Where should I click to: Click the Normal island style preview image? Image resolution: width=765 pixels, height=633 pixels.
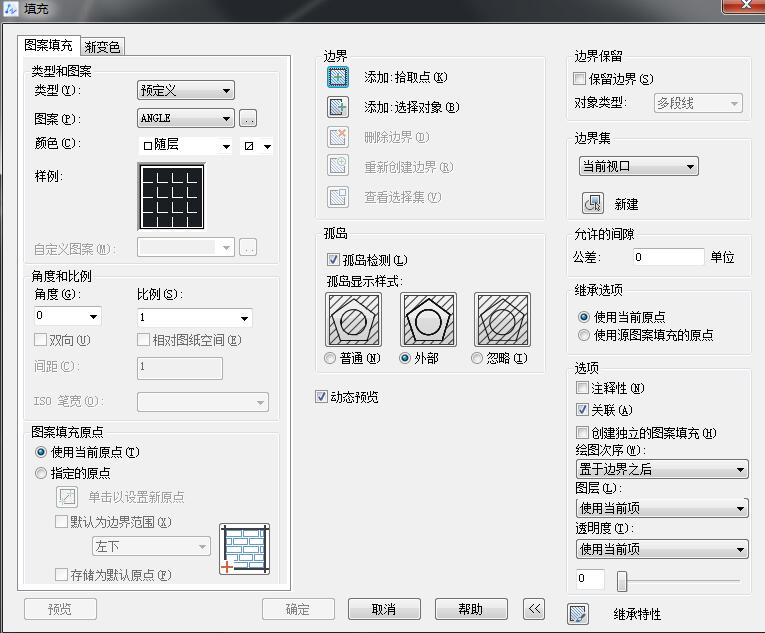pyautogui.click(x=353, y=320)
